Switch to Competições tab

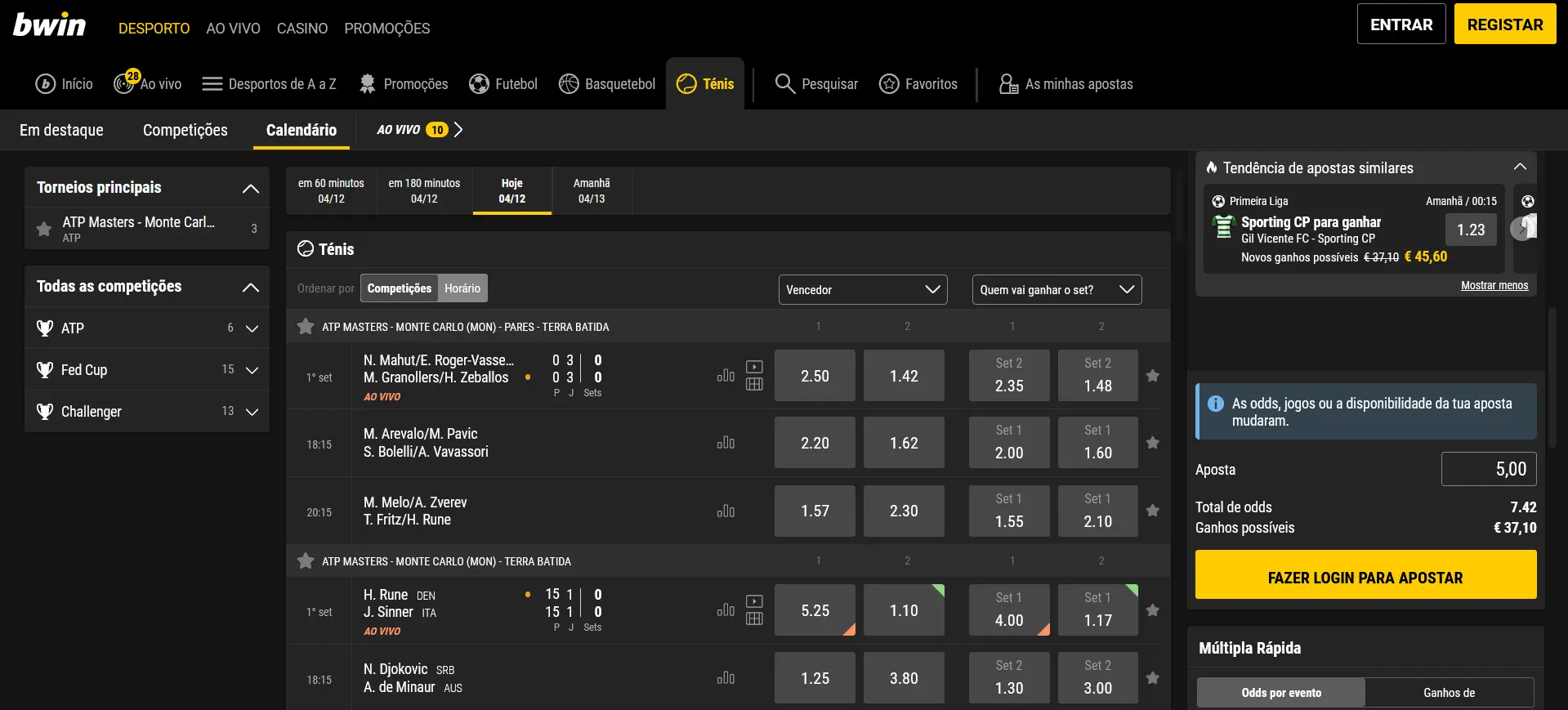185,130
